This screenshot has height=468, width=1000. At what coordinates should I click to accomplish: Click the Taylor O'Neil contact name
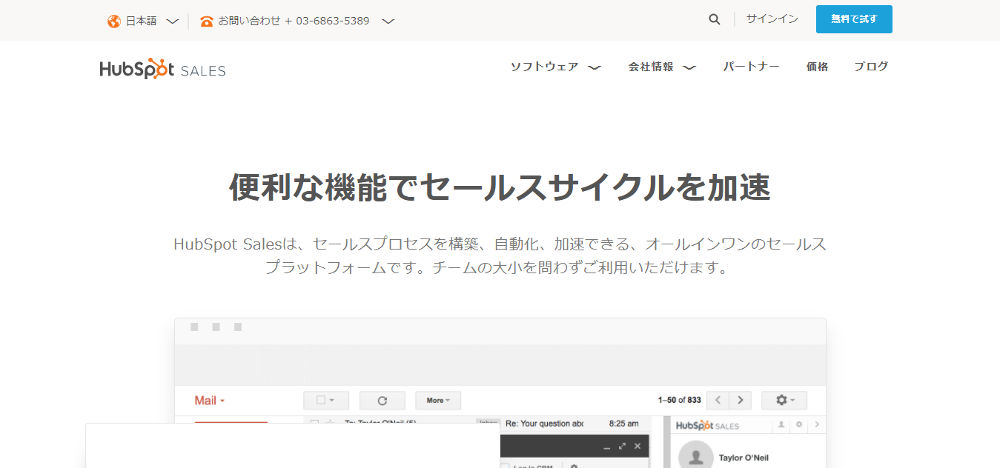click(x=746, y=458)
